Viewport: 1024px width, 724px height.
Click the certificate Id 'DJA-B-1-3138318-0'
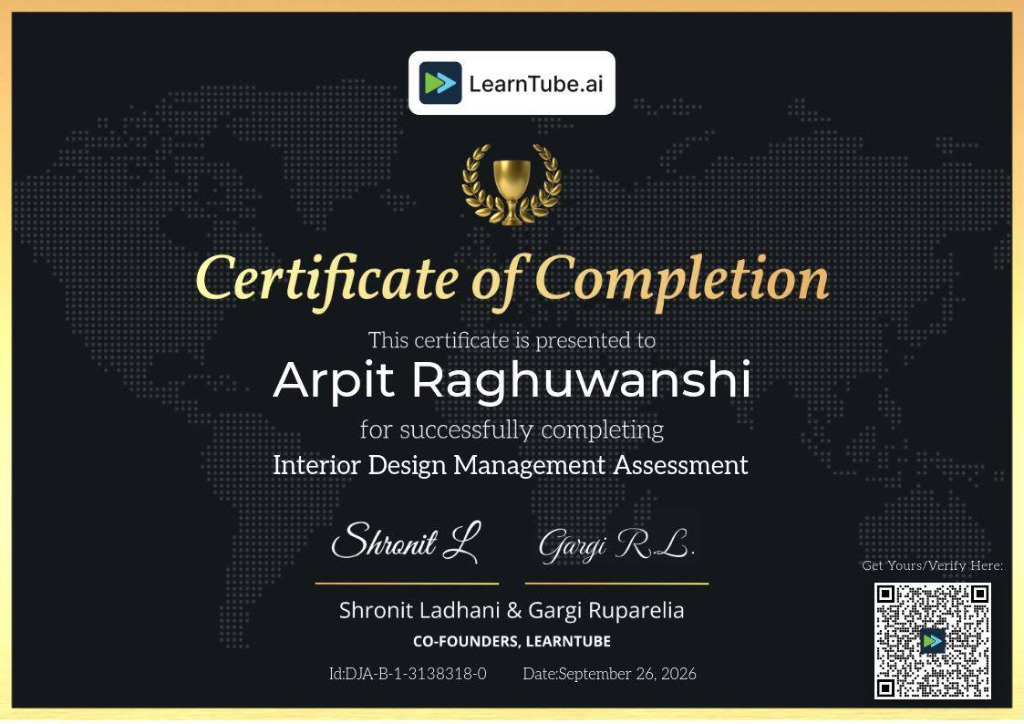(415, 674)
